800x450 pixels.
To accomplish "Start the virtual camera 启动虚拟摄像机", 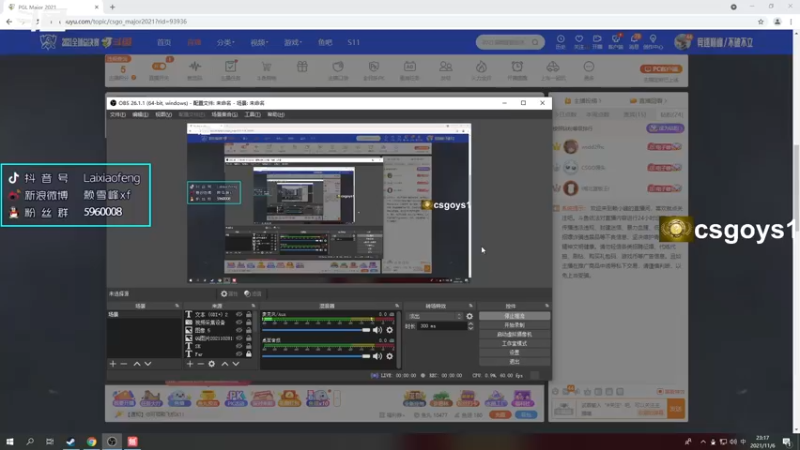I will (x=514, y=334).
